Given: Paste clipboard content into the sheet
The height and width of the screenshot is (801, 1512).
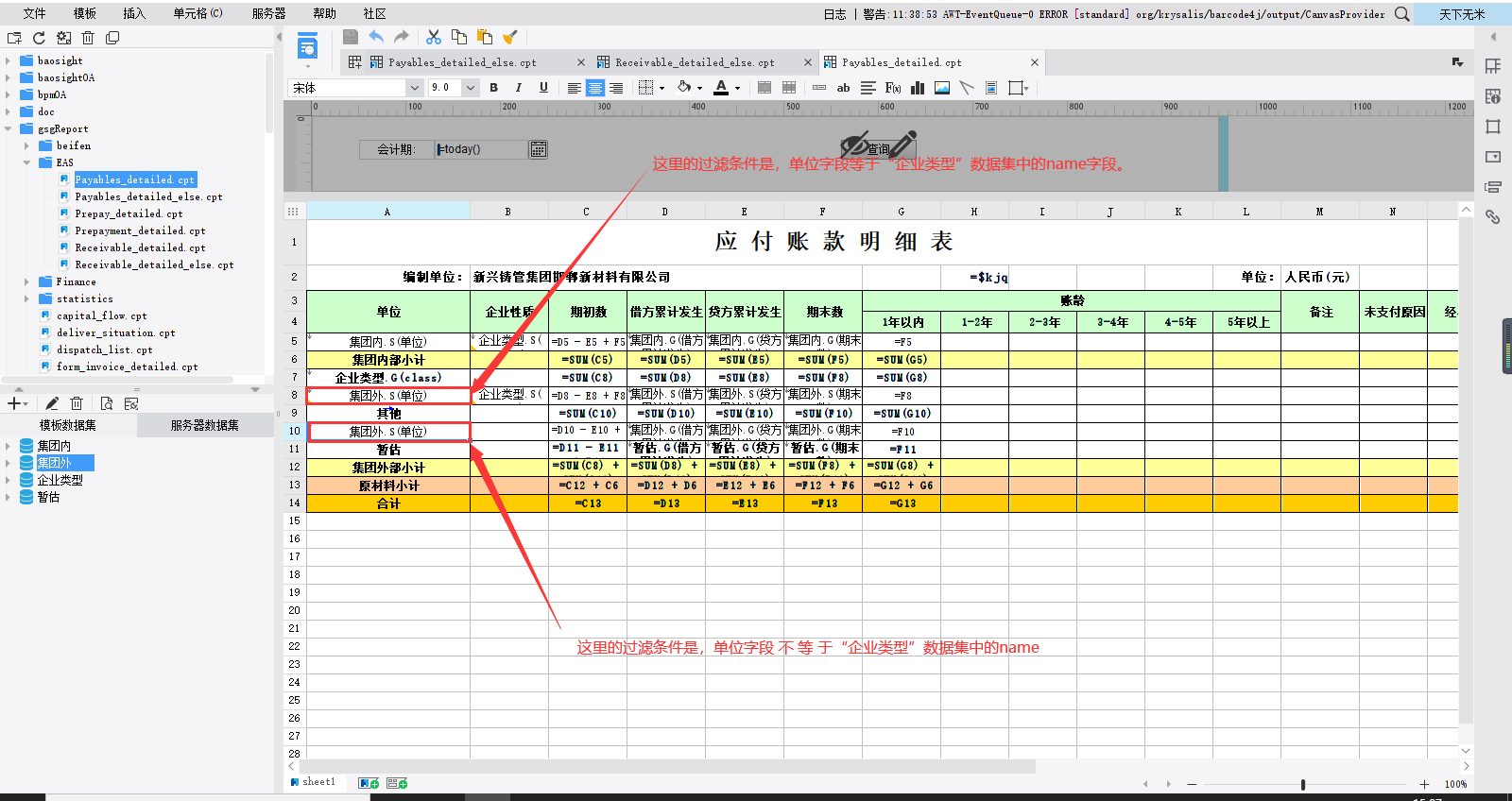Looking at the screenshot, I should click(x=485, y=37).
